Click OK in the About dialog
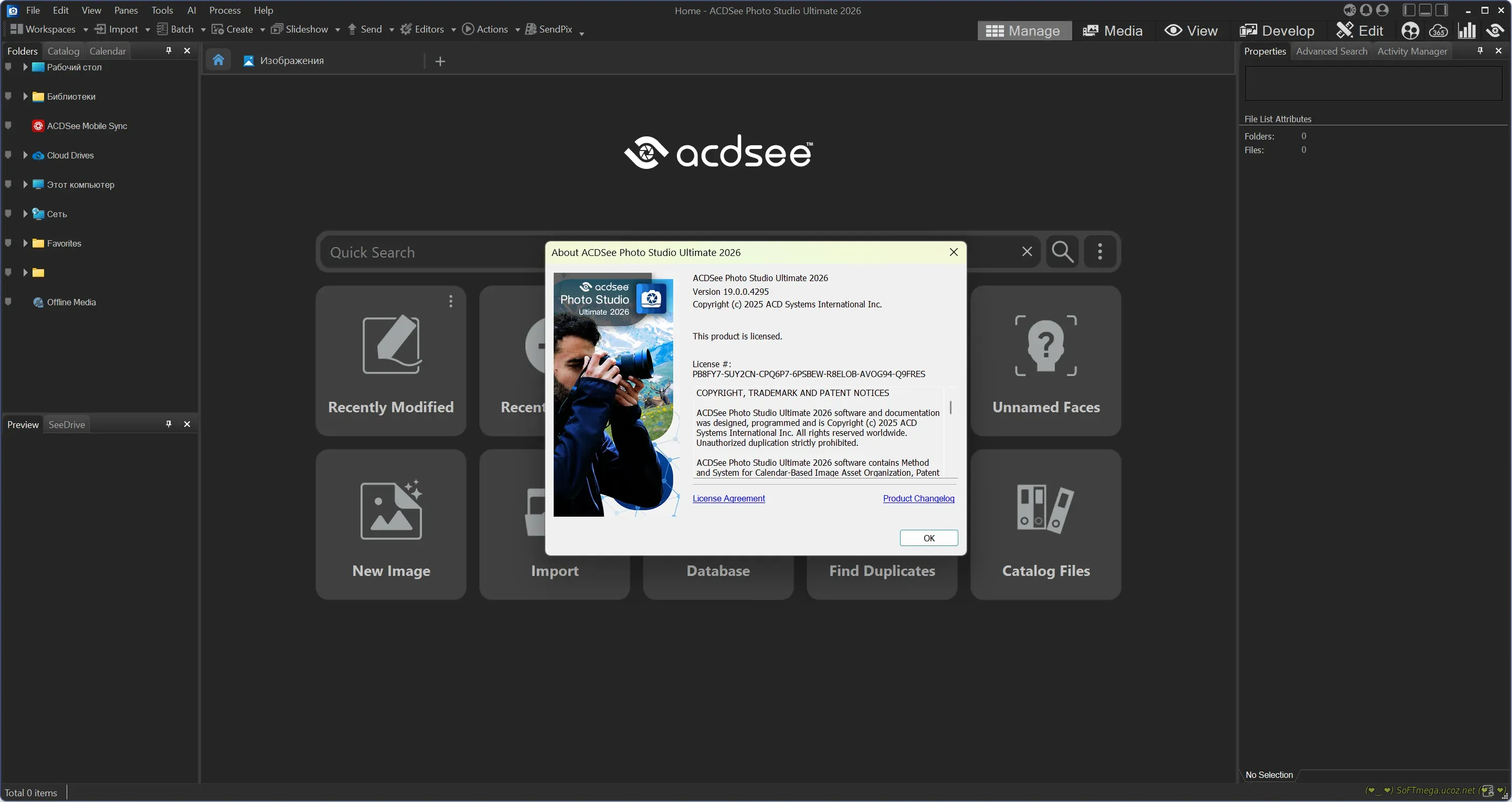The height and width of the screenshot is (802, 1512). coord(928,538)
